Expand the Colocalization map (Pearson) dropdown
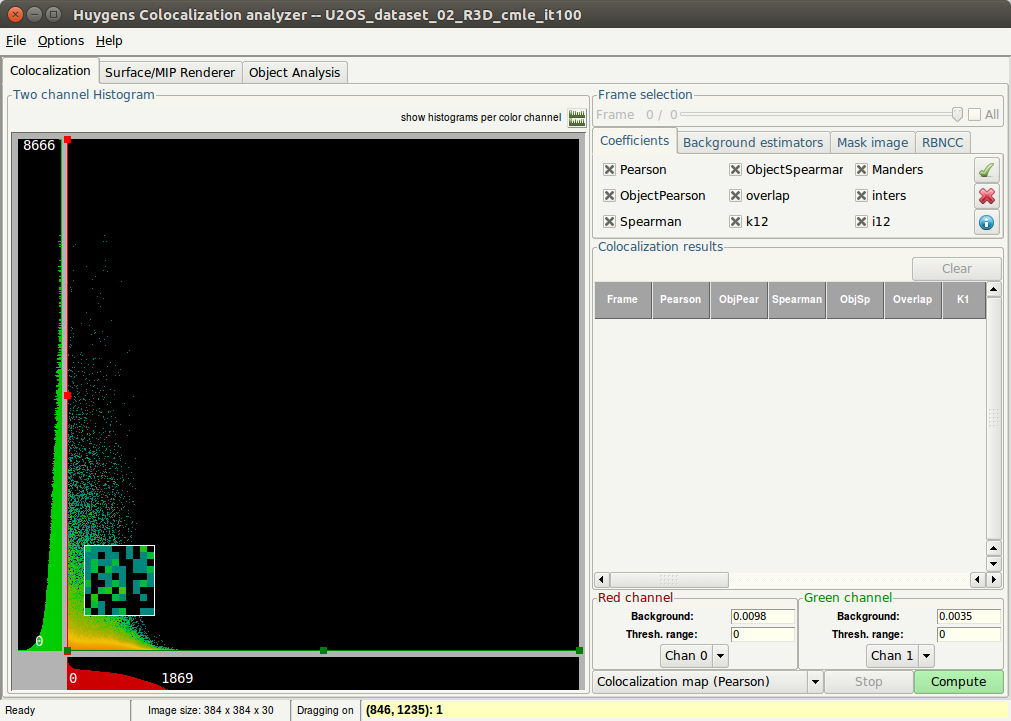 tap(815, 682)
